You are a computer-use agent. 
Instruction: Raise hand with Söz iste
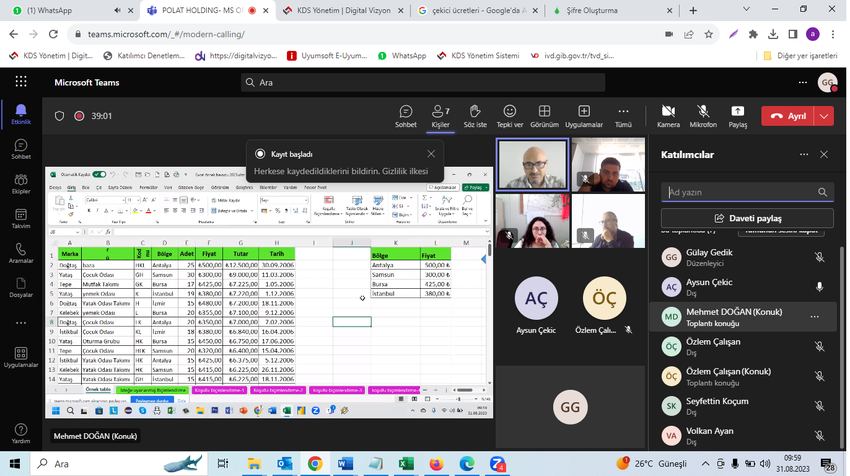(475, 116)
